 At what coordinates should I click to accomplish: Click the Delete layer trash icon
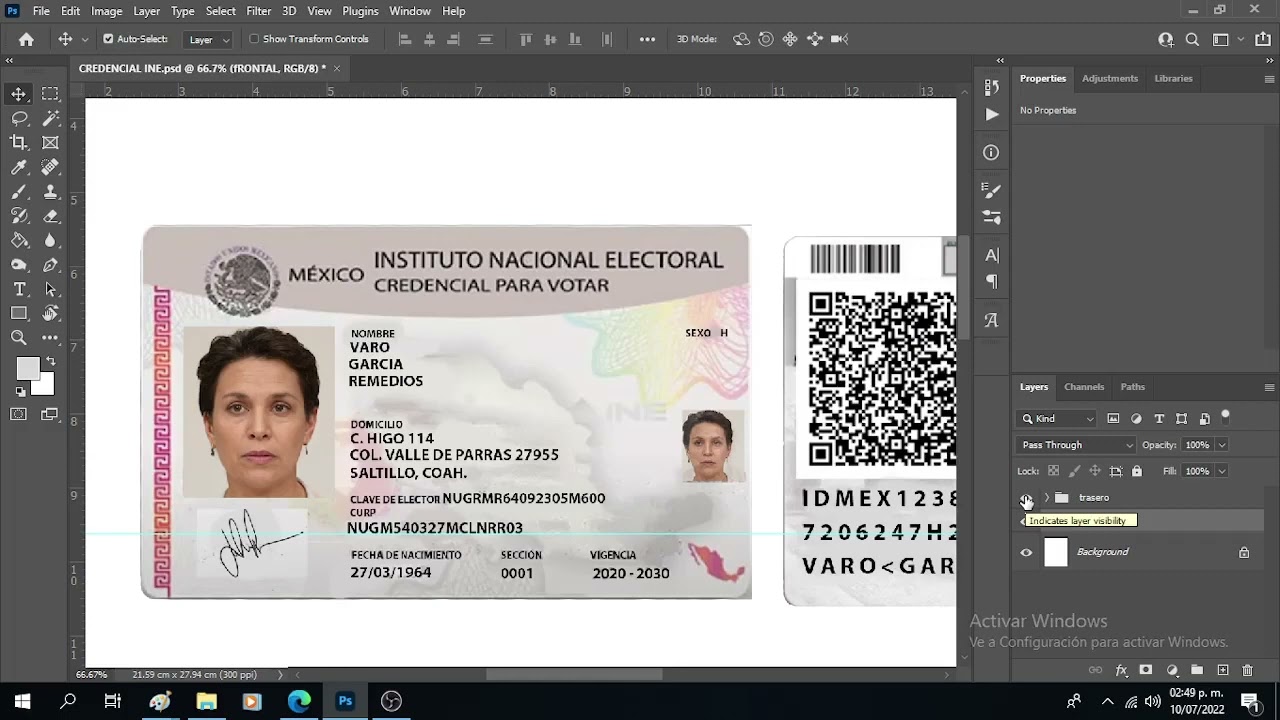(x=1245, y=671)
